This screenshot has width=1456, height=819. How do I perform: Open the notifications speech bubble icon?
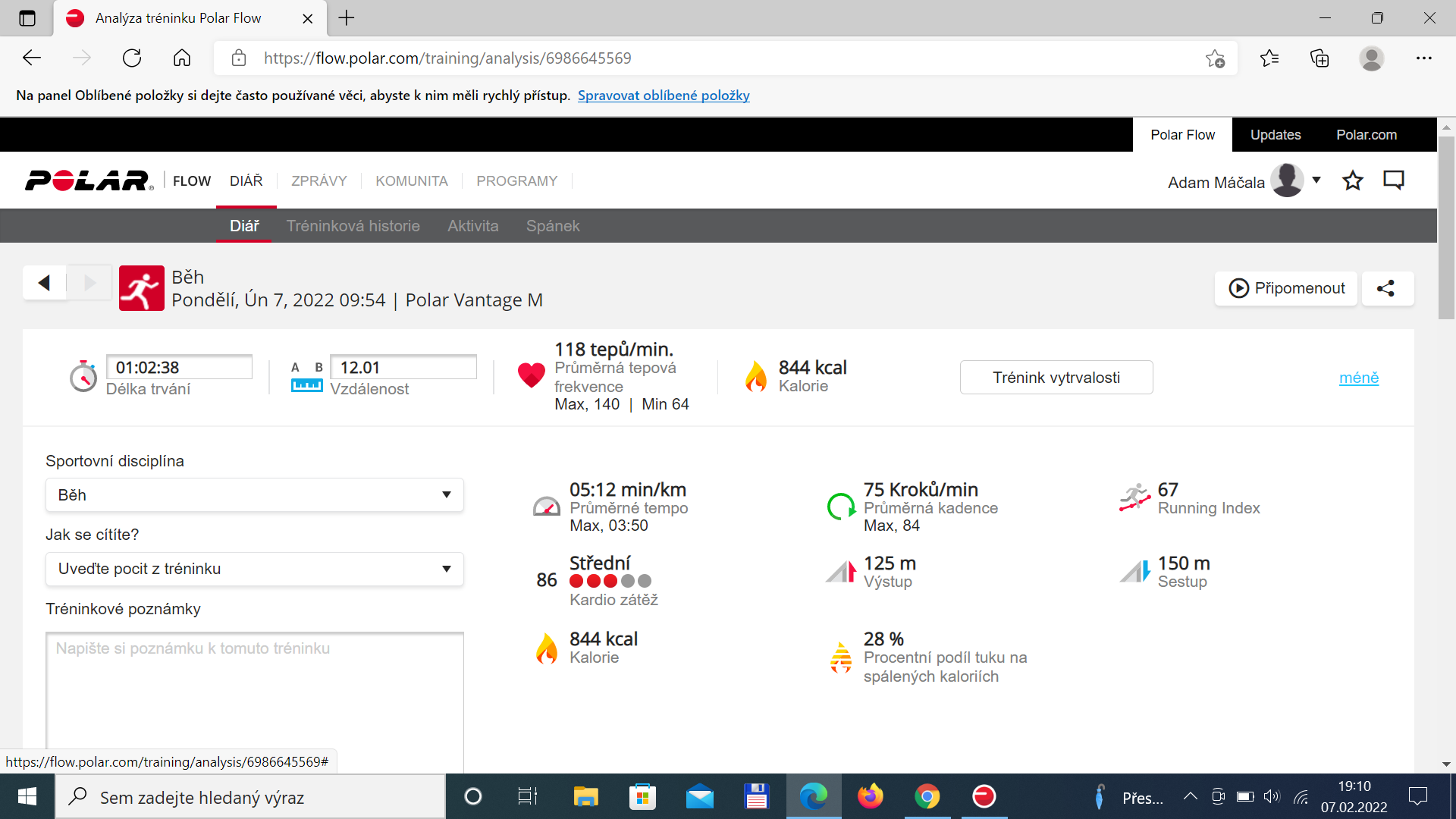(x=1394, y=180)
